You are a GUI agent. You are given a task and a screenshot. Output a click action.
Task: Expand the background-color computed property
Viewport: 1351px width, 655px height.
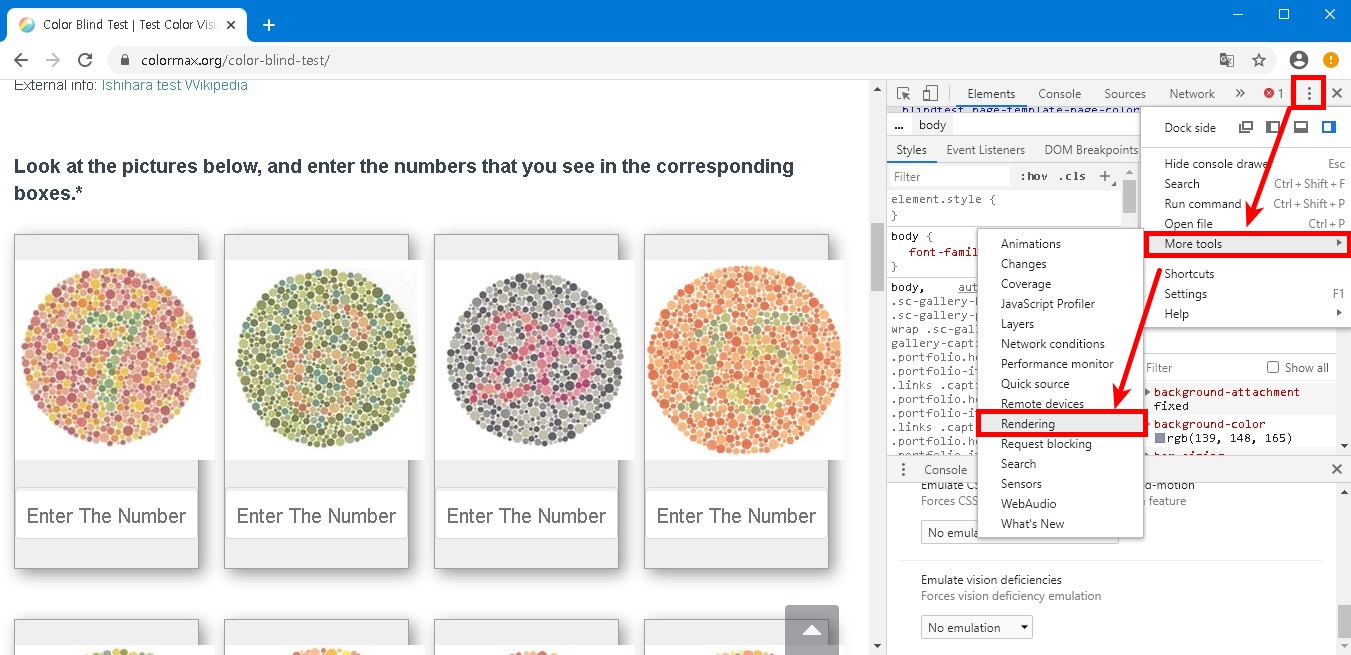pyautogui.click(x=1148, y=424)
